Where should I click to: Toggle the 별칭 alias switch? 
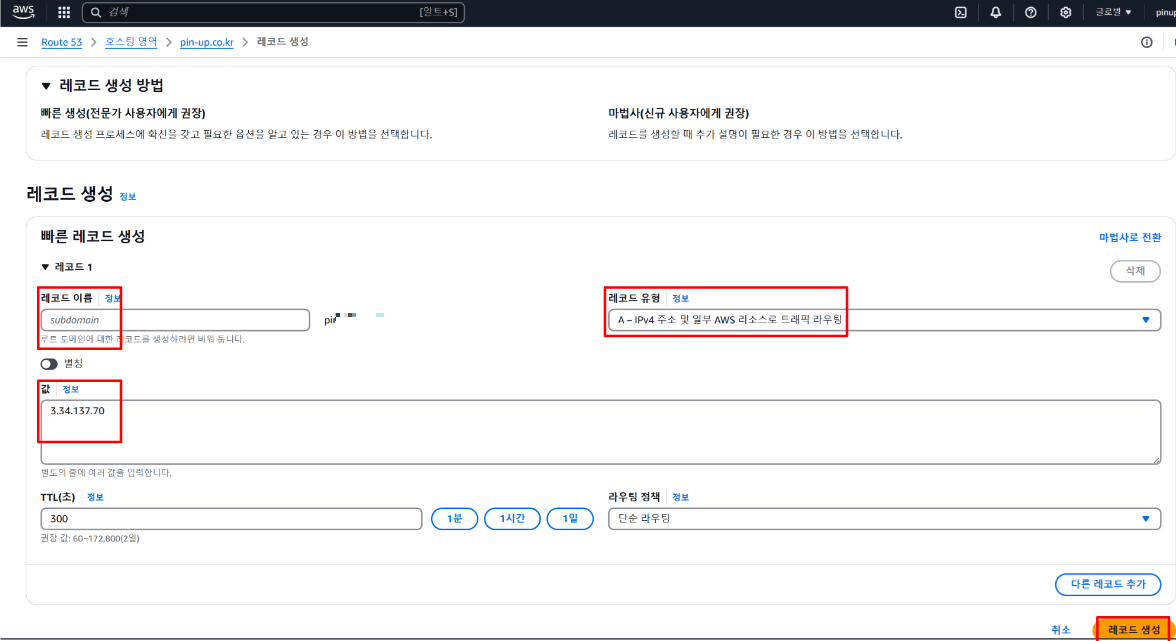(x=49, y=364)
